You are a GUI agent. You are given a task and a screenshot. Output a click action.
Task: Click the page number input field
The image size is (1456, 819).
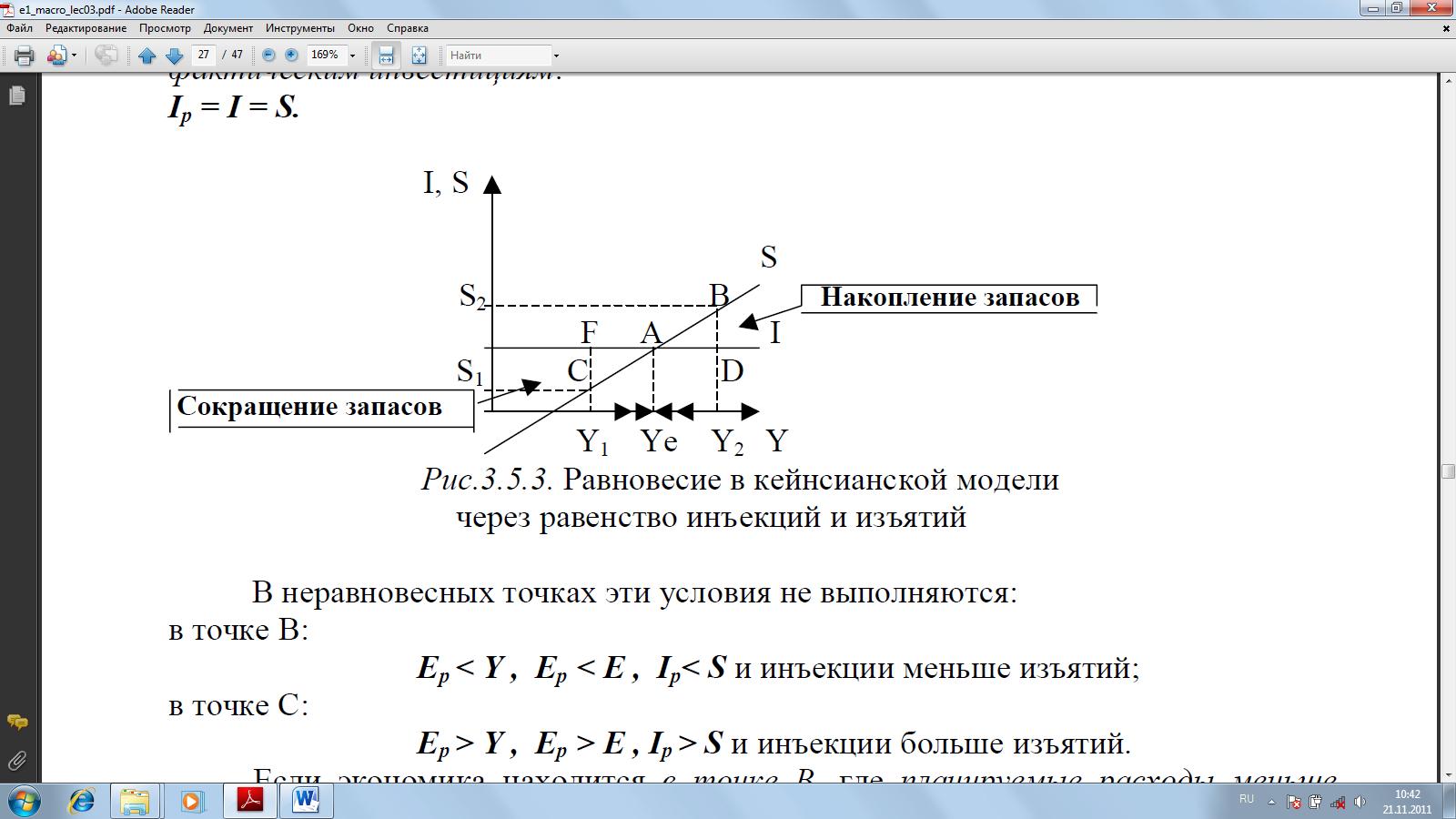click(204, 55)
